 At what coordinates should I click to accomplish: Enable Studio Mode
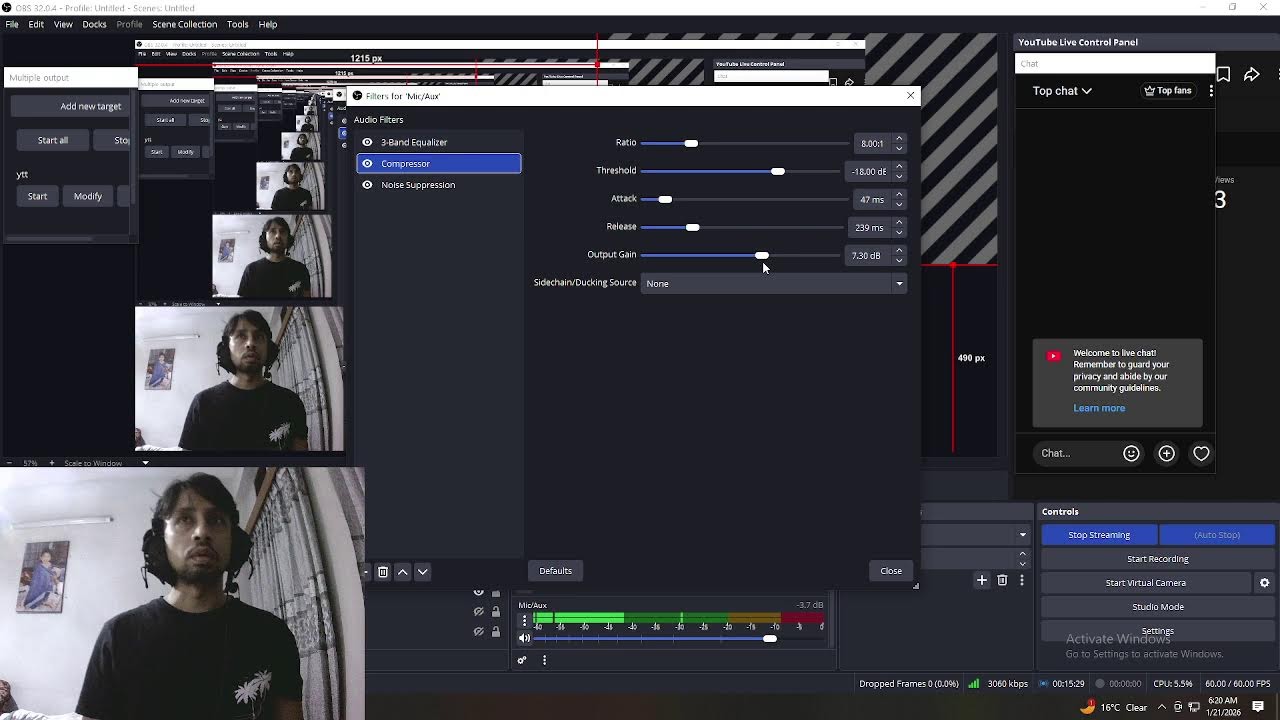(1158, 607)
